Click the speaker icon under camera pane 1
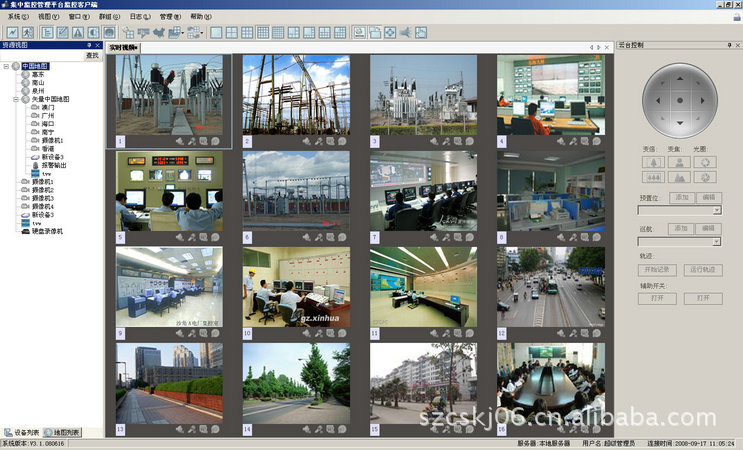 pyautogui.click(x=180, y=142)
